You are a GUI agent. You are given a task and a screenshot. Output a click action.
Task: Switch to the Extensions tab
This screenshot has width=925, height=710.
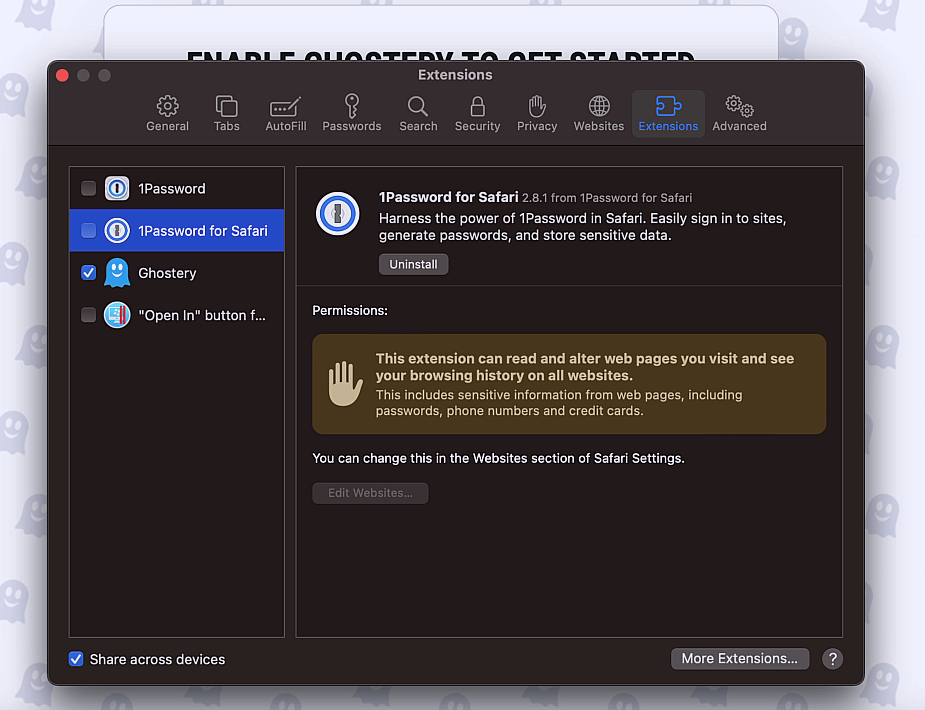[x=668, y=113]
